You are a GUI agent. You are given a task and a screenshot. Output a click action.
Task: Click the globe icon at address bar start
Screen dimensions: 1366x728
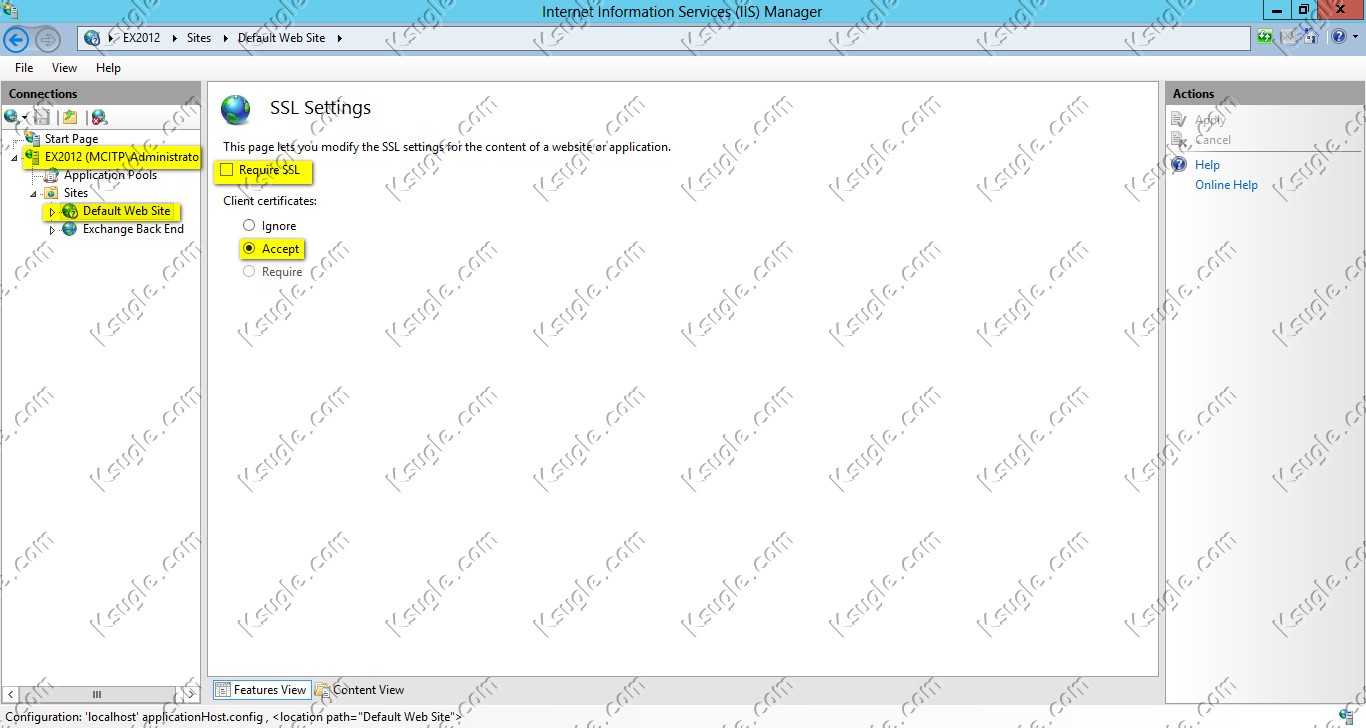[92, 38]
